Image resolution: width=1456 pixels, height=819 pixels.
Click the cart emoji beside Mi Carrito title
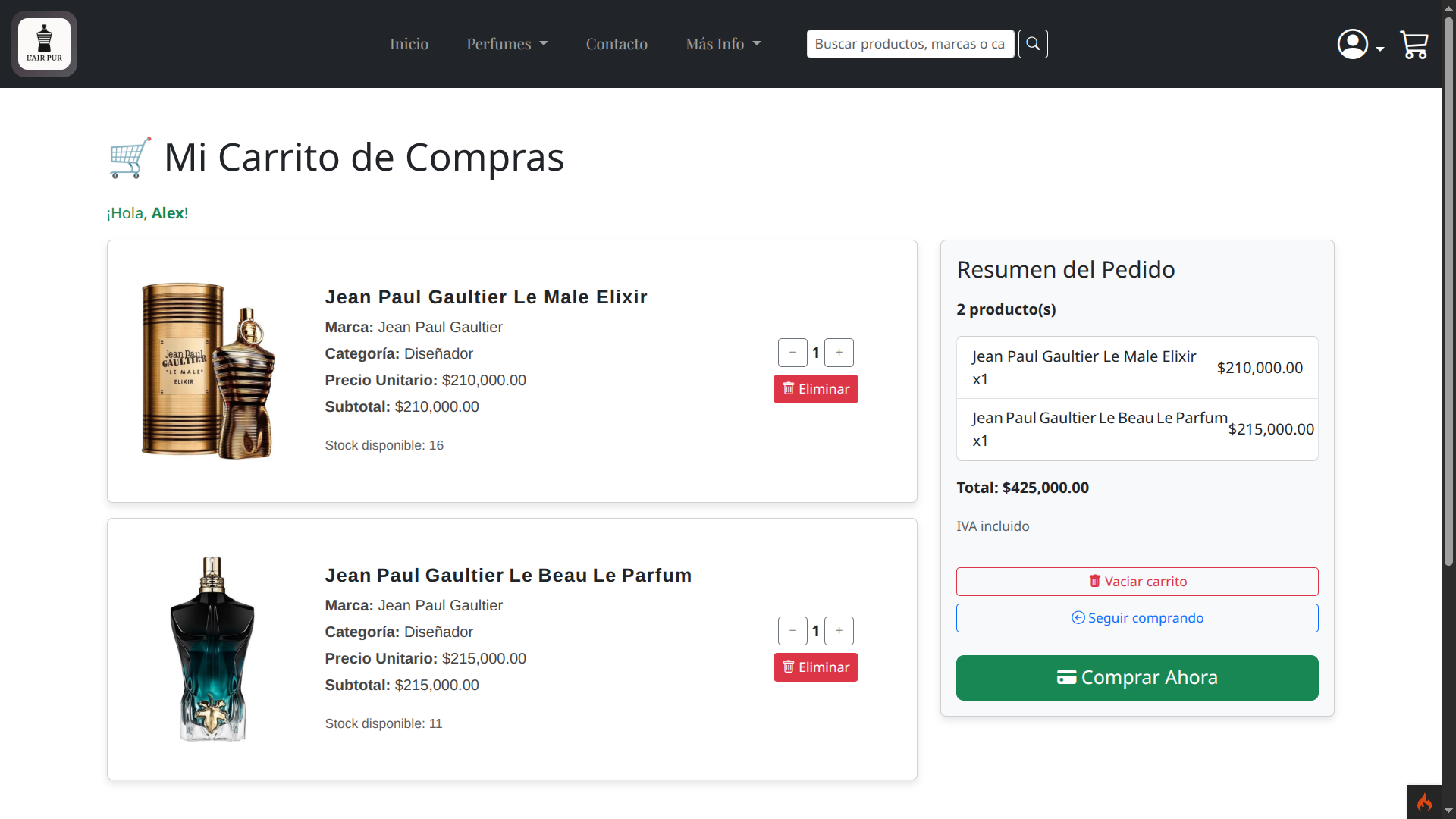[x=130, y=158]
